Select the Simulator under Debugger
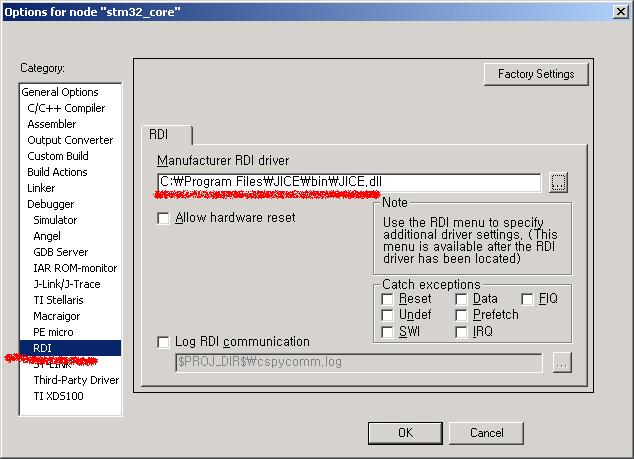The image size is (634, 459). click(x=55, y=220)
